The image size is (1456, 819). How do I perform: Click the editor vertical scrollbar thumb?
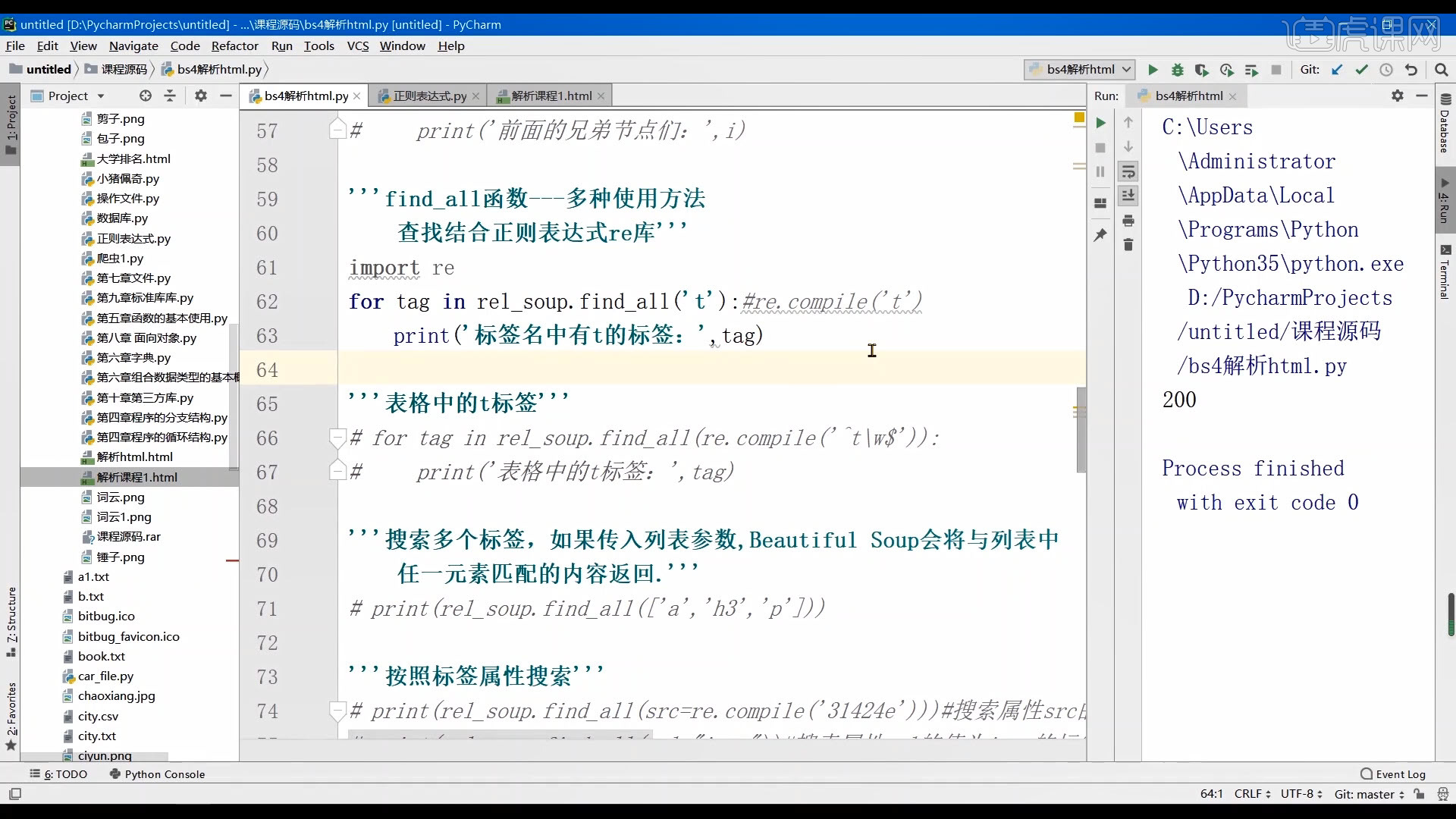1081,430
